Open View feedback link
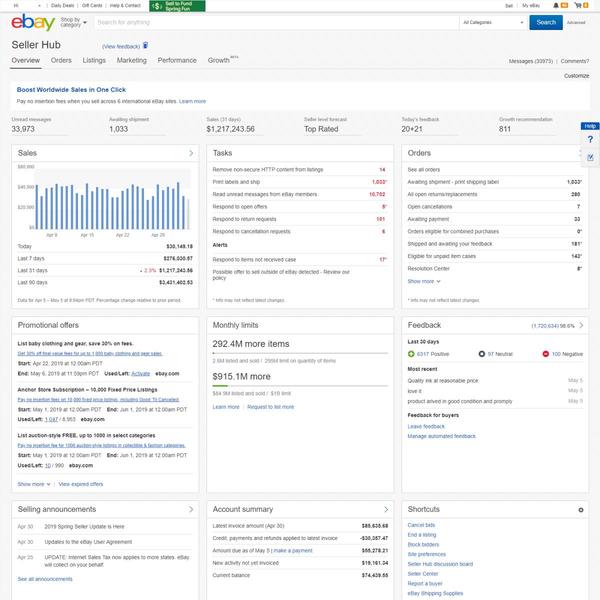This screenshot has height=600, width=600. (x=121, y=46)
